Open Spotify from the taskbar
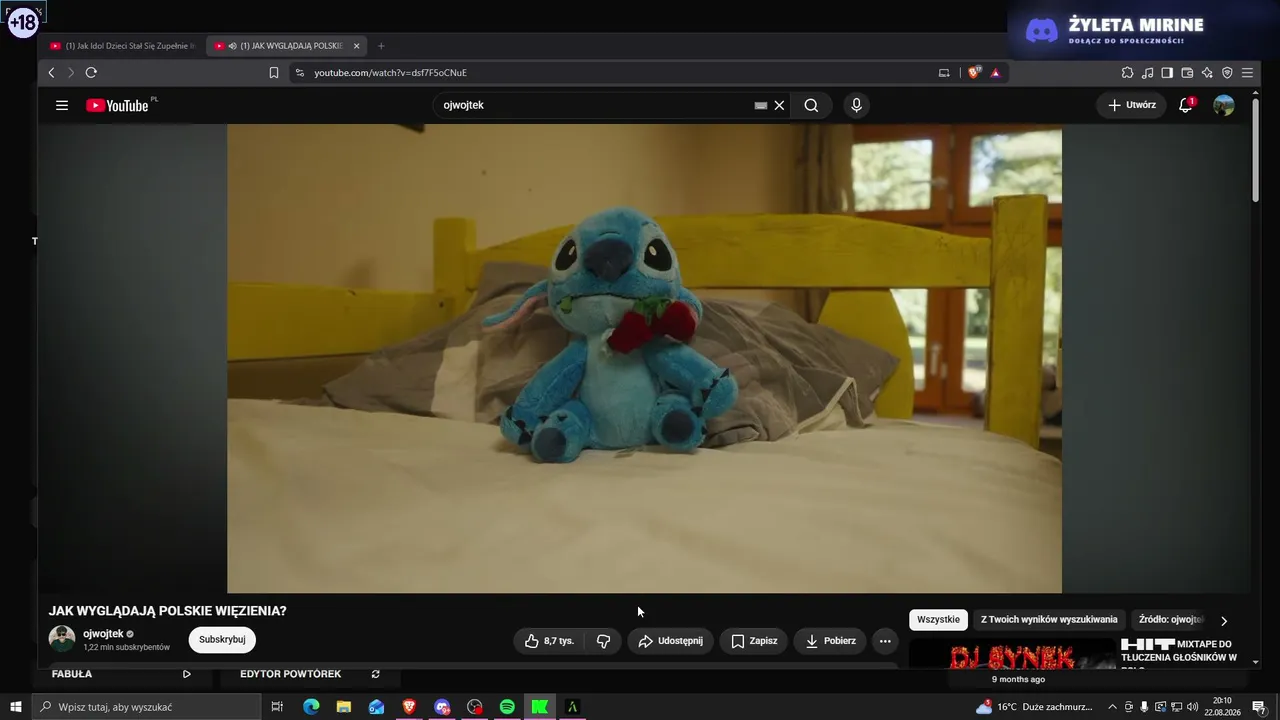Image resolution: width=1280 pixels, height=720 pixels. click(x=507, y=707)
